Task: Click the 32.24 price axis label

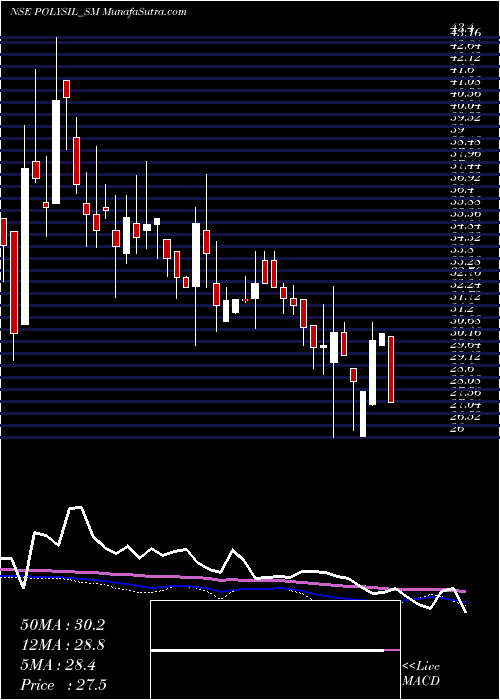Action: [466, 287]
